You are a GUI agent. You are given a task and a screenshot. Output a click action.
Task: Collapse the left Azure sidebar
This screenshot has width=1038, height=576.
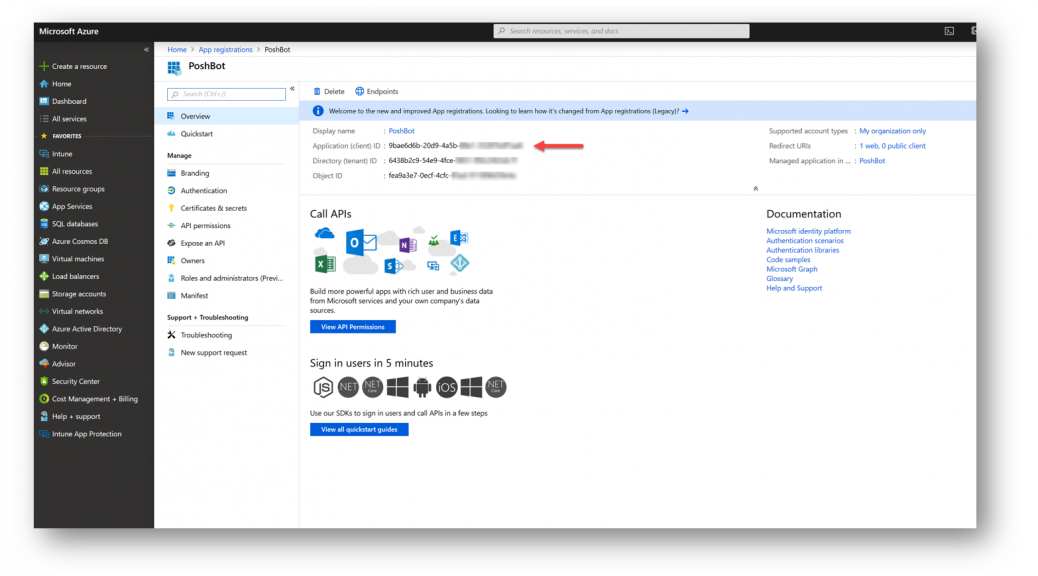click(146, 50)
